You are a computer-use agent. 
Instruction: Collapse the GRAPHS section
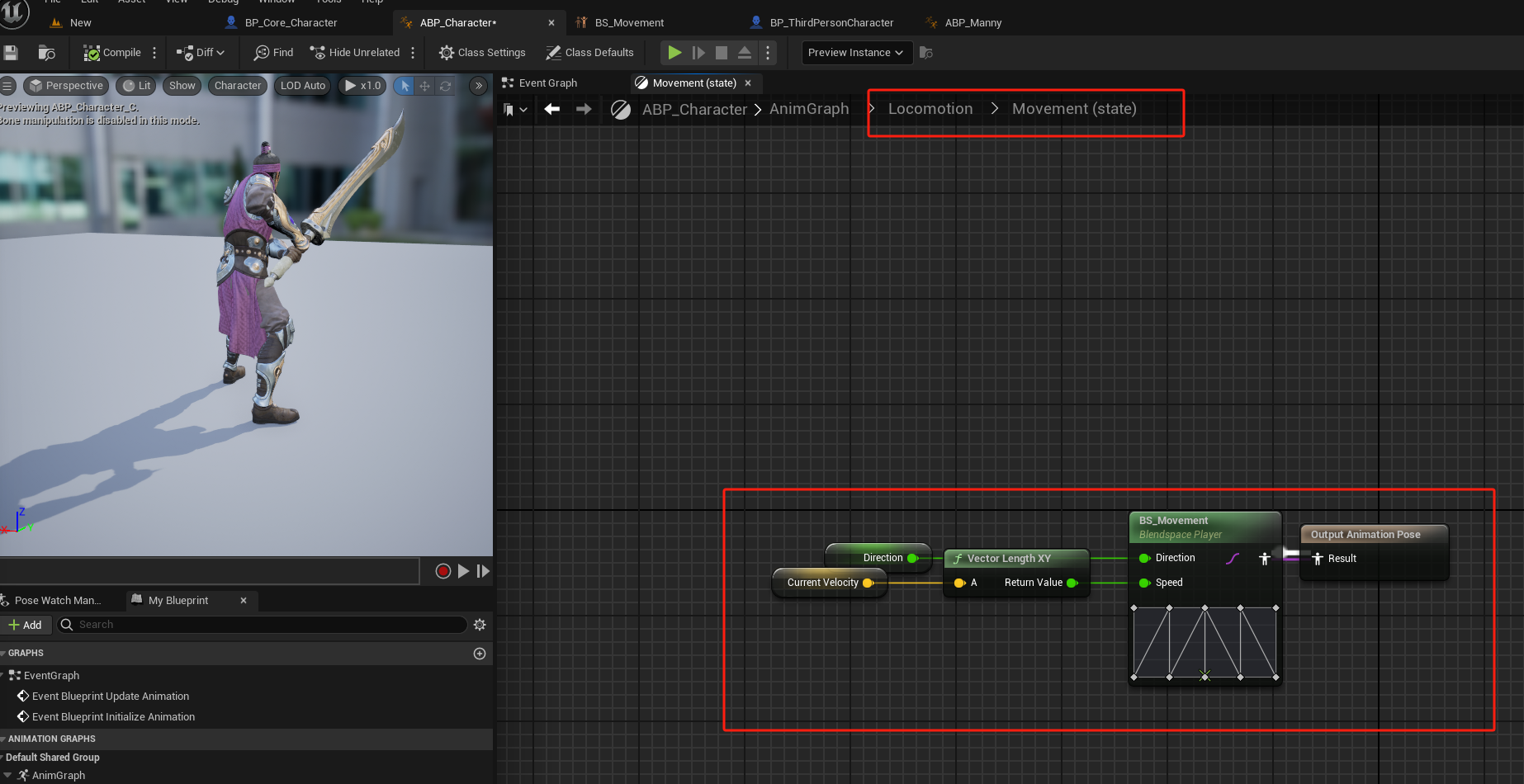[x=2, y=654]
